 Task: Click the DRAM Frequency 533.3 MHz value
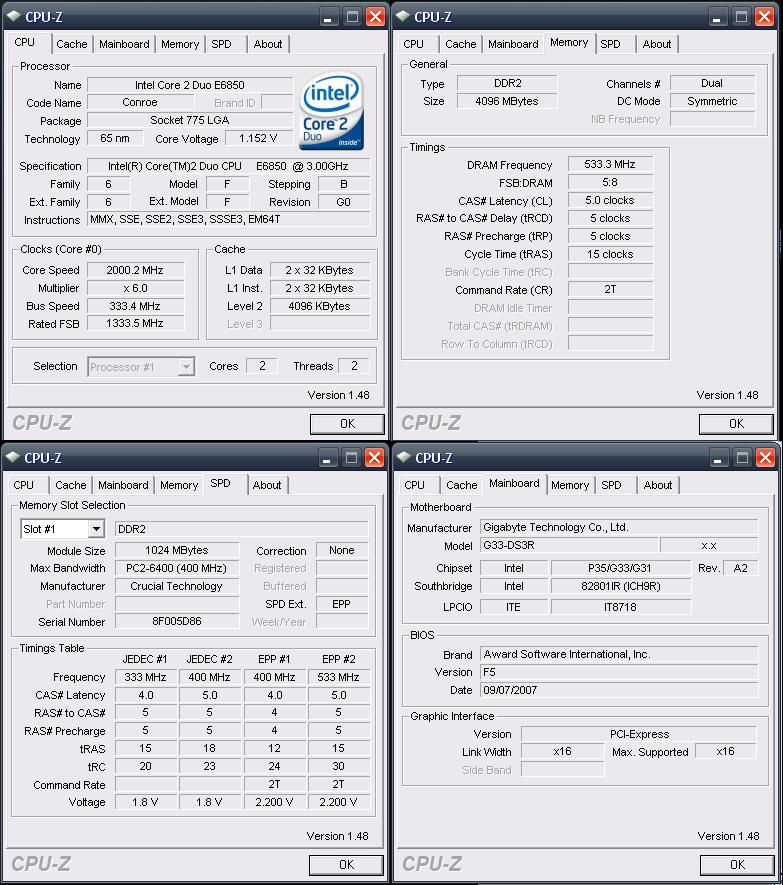click(x=610, y=164)
